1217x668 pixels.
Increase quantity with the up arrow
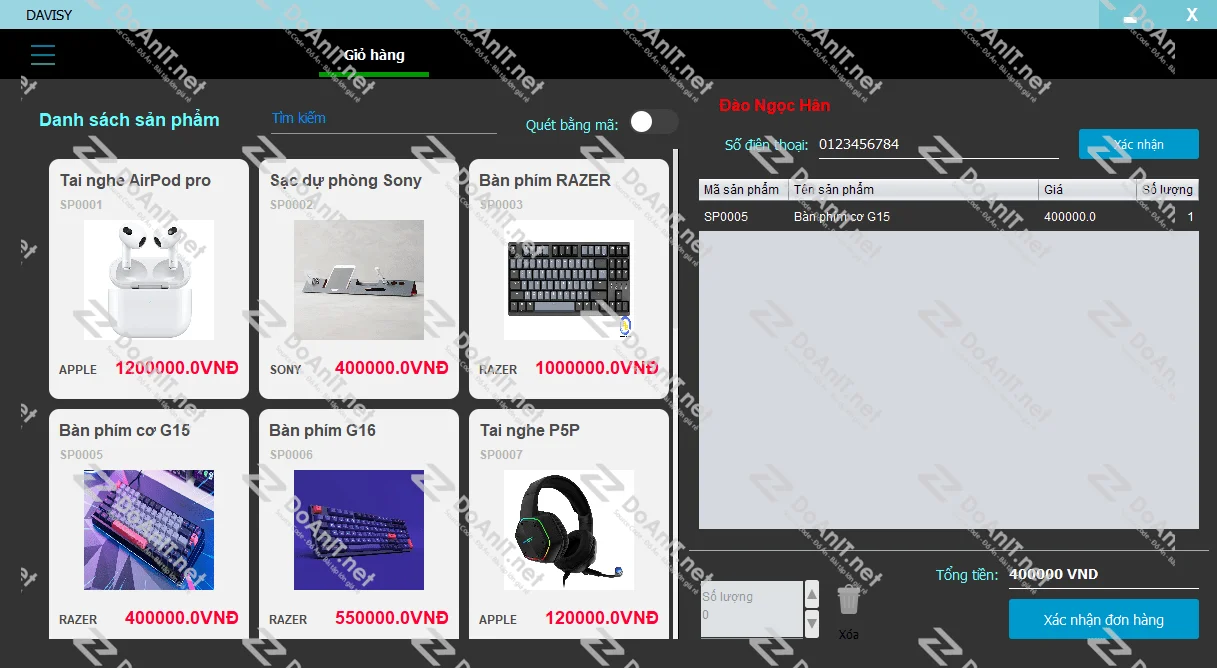tap(812, 595)
